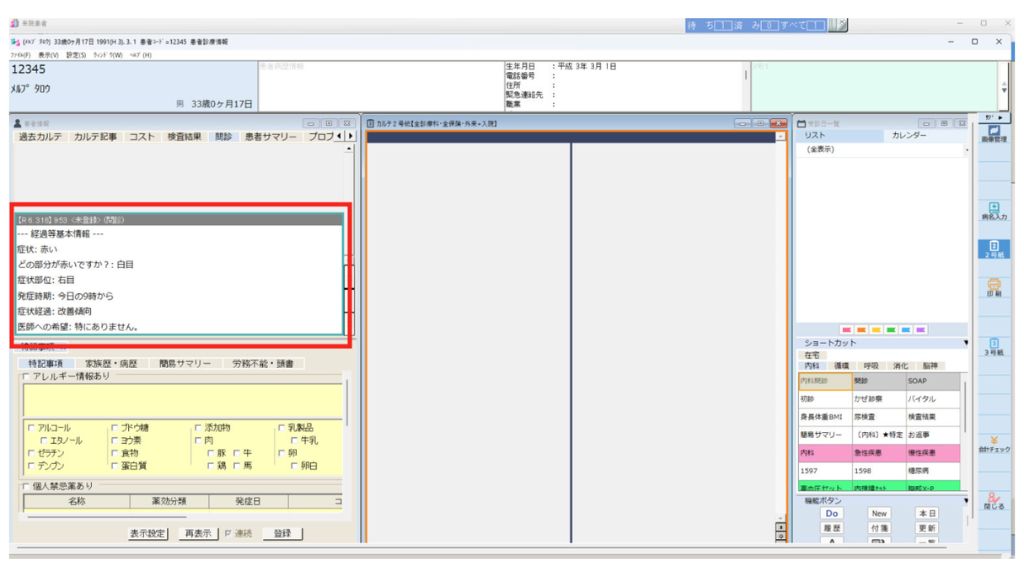Viewport: 1024px width, 576px height.
Task: Pick the green color swatch above ショートカット
Action: click(889, 331)
